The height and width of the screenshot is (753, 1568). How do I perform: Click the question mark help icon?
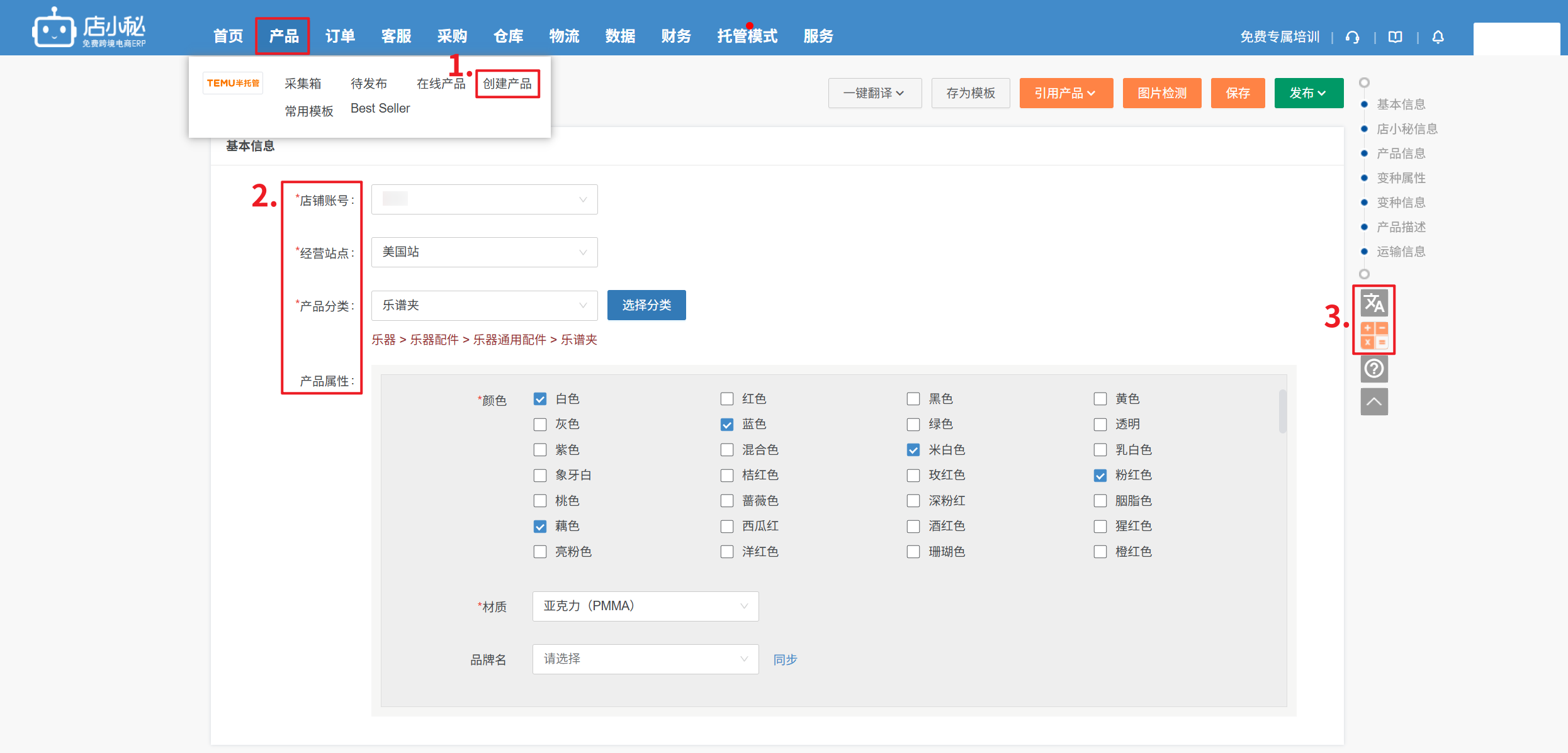pos(1373,369)
